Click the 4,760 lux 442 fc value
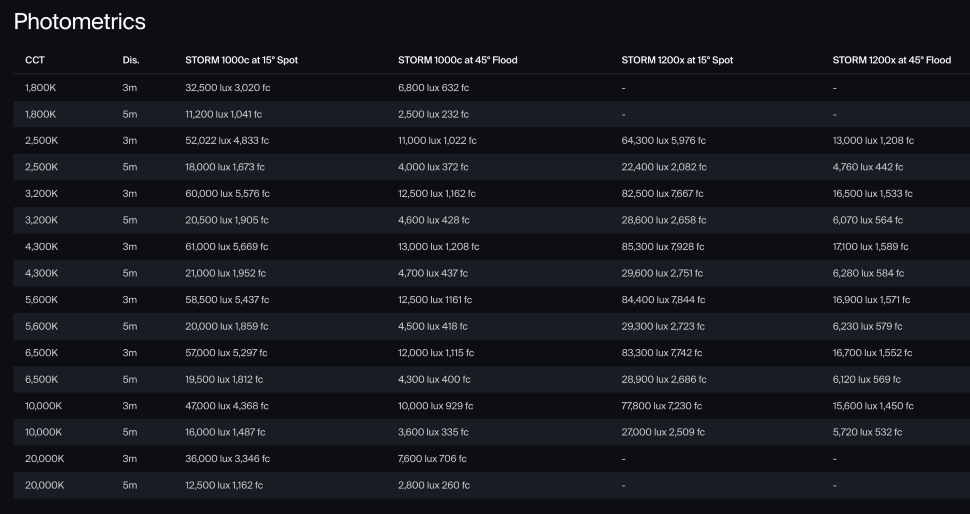970x514 pixels. click(x=868, y=167)
